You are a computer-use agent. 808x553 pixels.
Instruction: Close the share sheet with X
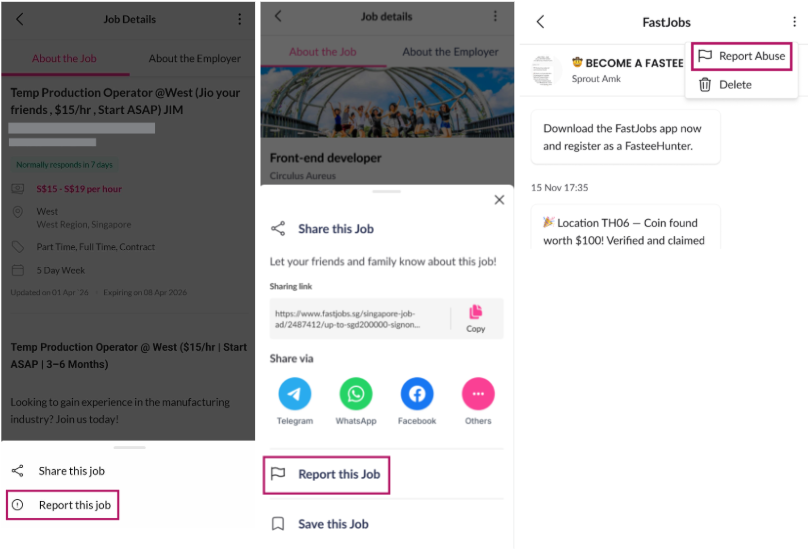pos(499,200)
